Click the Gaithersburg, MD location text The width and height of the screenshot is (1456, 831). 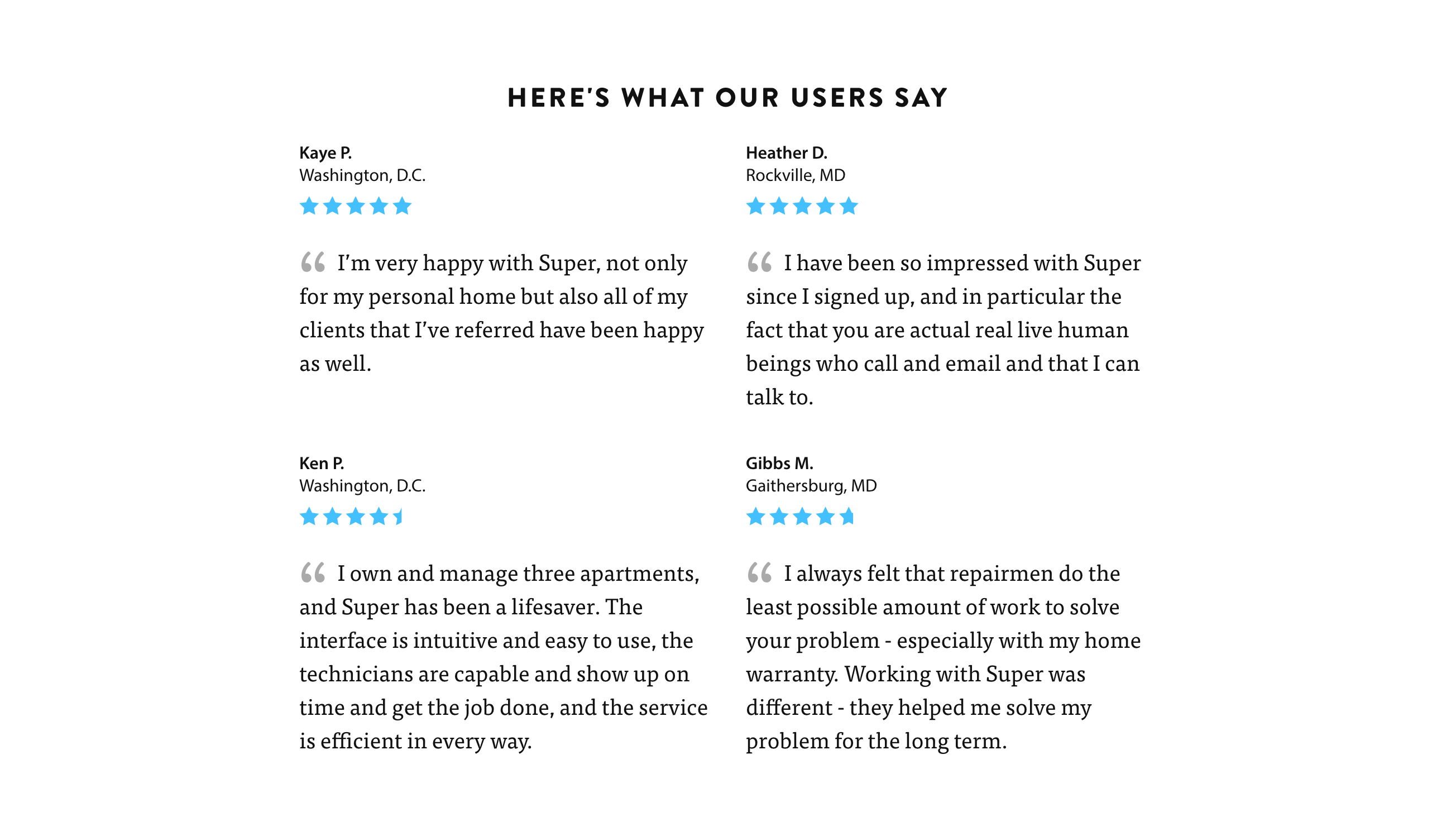(x=811, y=486)
